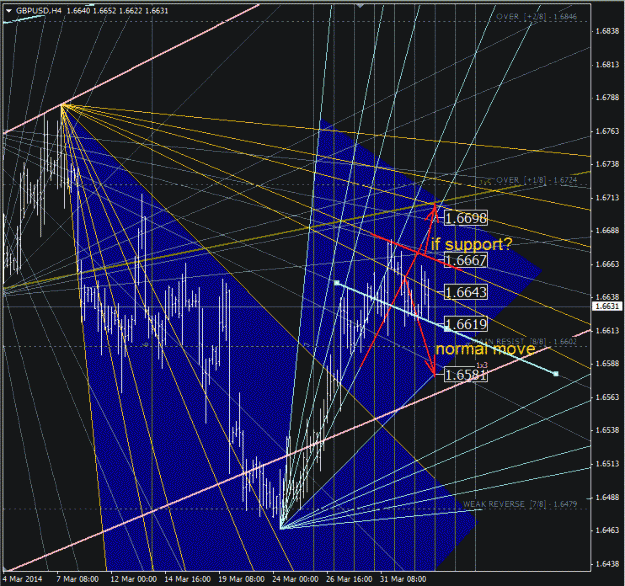625x586 pixels.
Task: Click the '4 Mar 2014' date on the time axis
Action: (x=23, y=579)
